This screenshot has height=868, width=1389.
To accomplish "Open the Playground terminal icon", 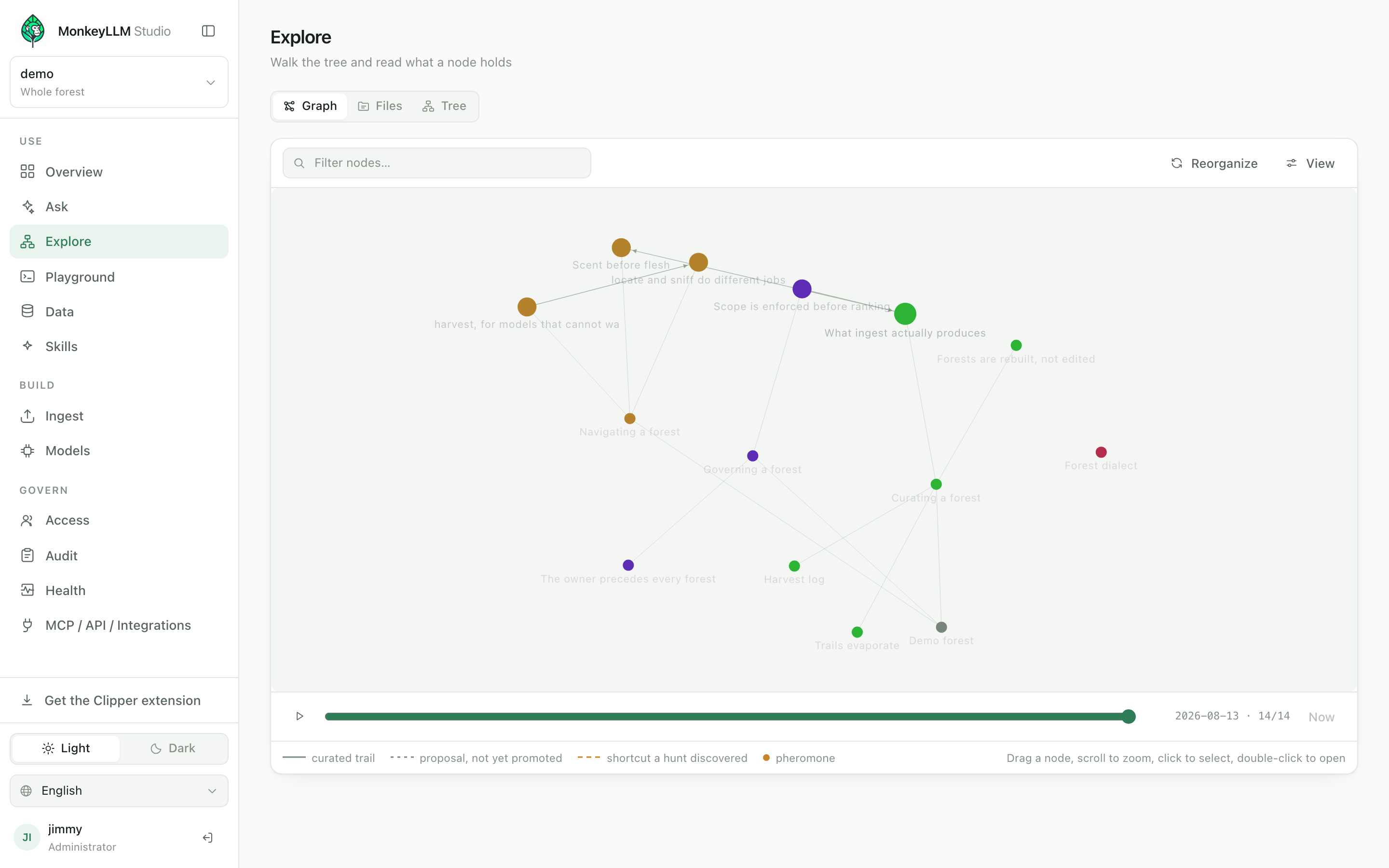I will (x=27, y=277).
